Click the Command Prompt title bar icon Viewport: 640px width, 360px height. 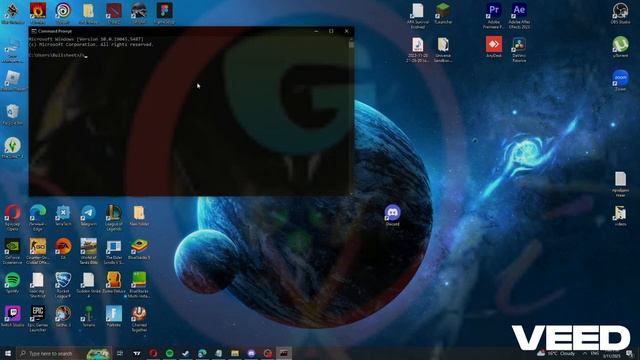(x=34, y=31)
